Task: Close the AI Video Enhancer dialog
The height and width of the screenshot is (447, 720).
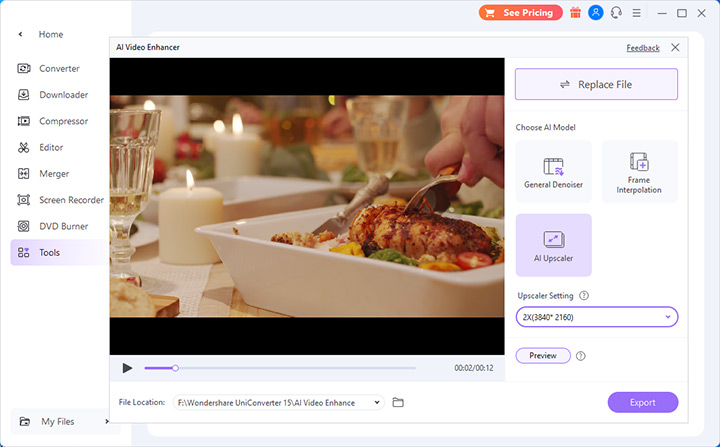Action: (675, 47)
